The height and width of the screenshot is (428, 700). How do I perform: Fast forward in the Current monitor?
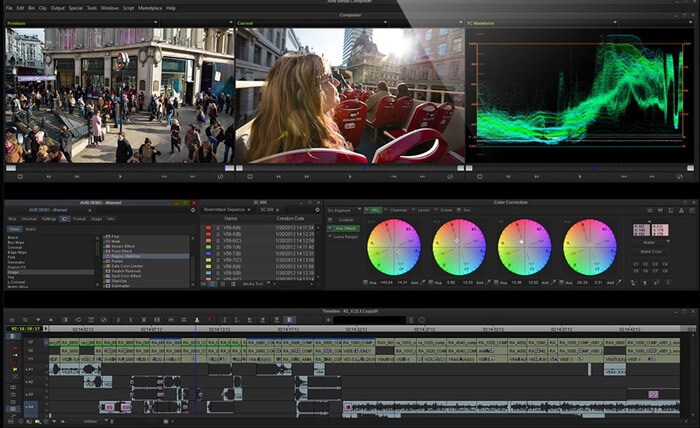point(307,177)
